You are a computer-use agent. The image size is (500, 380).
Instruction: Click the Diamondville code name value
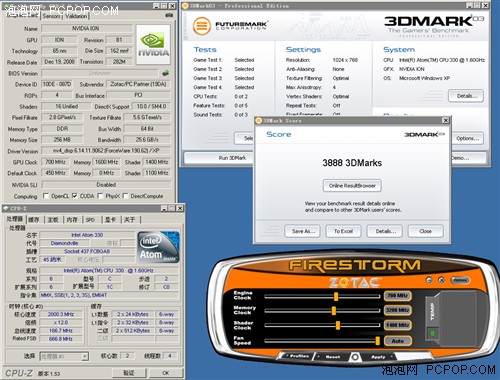coord(64,243)
